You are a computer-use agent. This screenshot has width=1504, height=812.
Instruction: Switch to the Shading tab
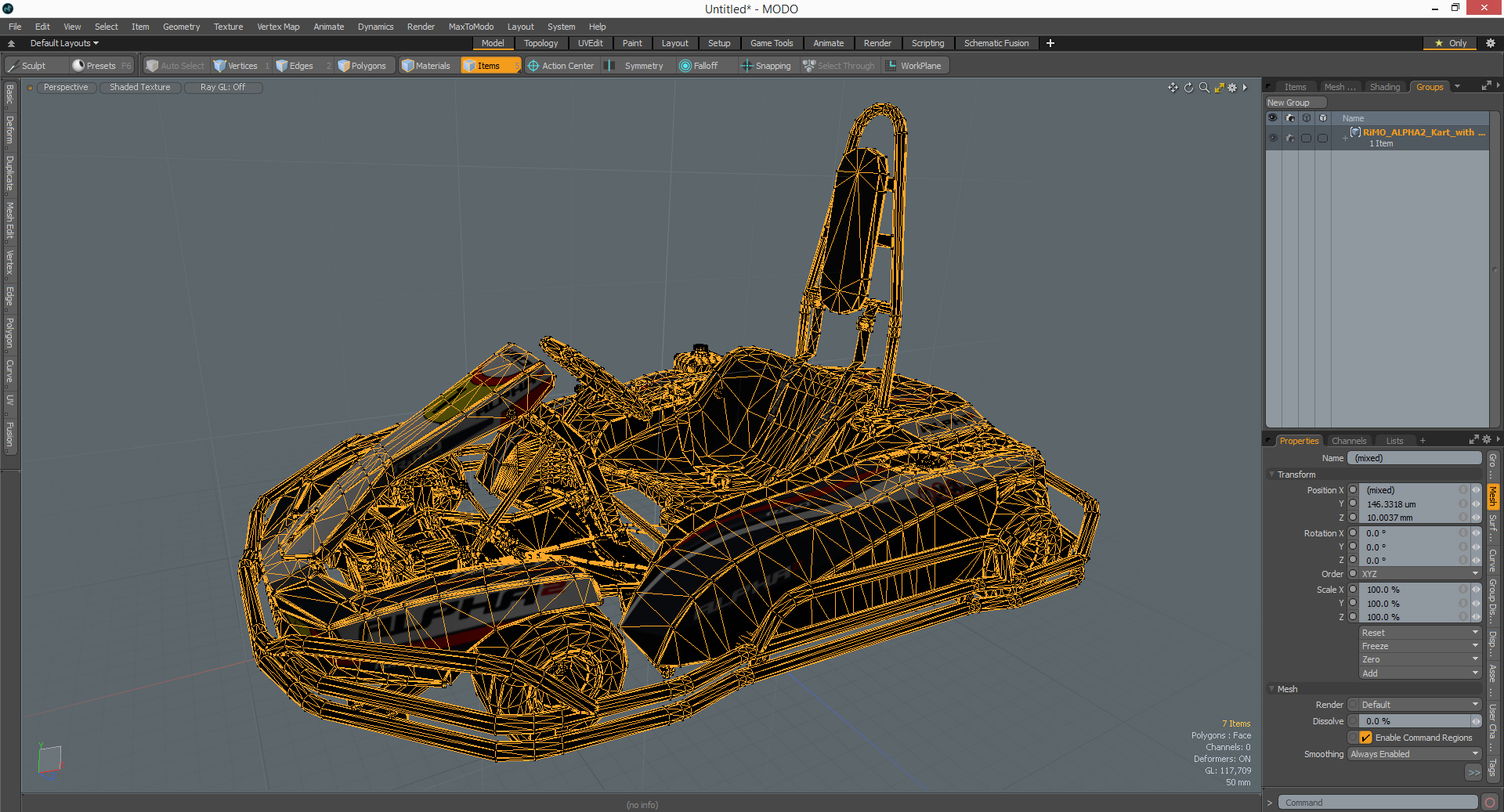click(1384, 87)
